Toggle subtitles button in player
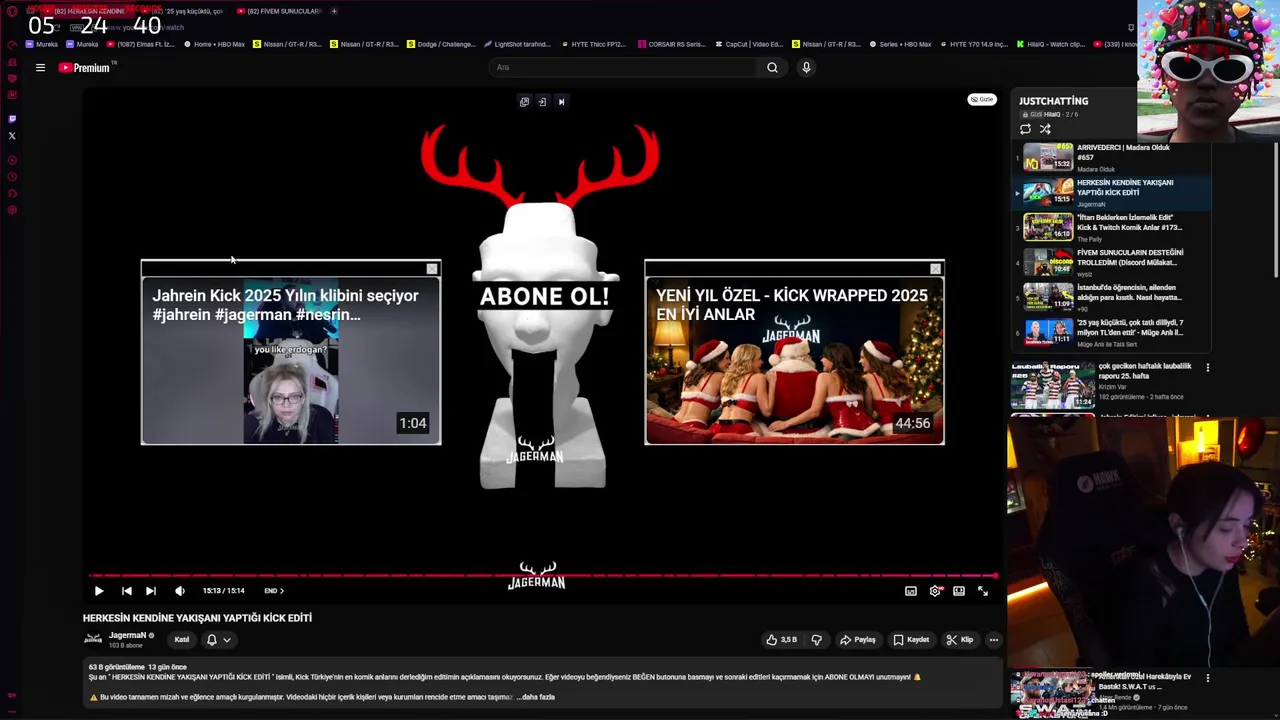The height and width of the screenshot is (720, 1280). click(911, 591)
